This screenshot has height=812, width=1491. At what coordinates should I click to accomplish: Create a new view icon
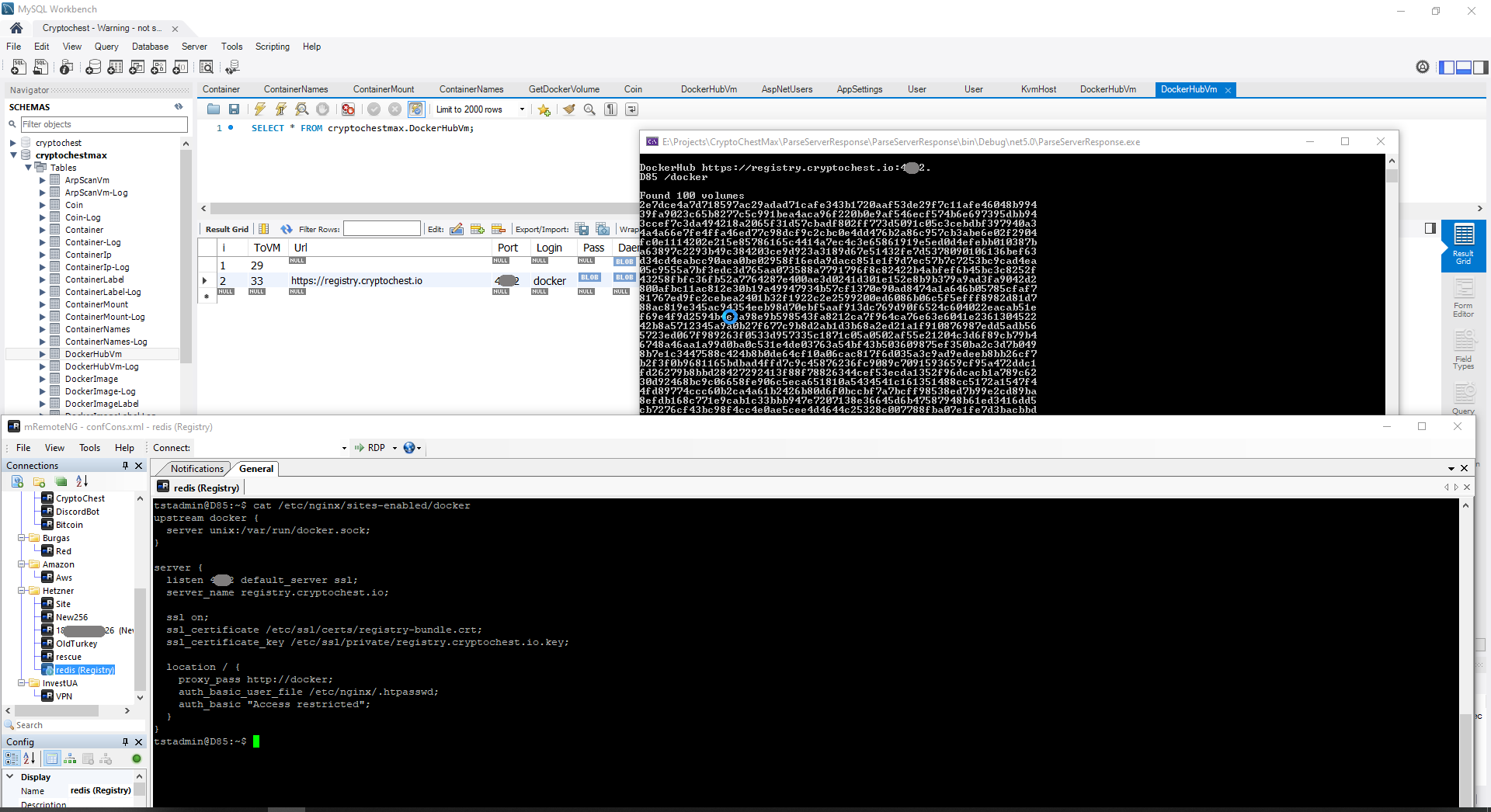(x=137, y=68)
